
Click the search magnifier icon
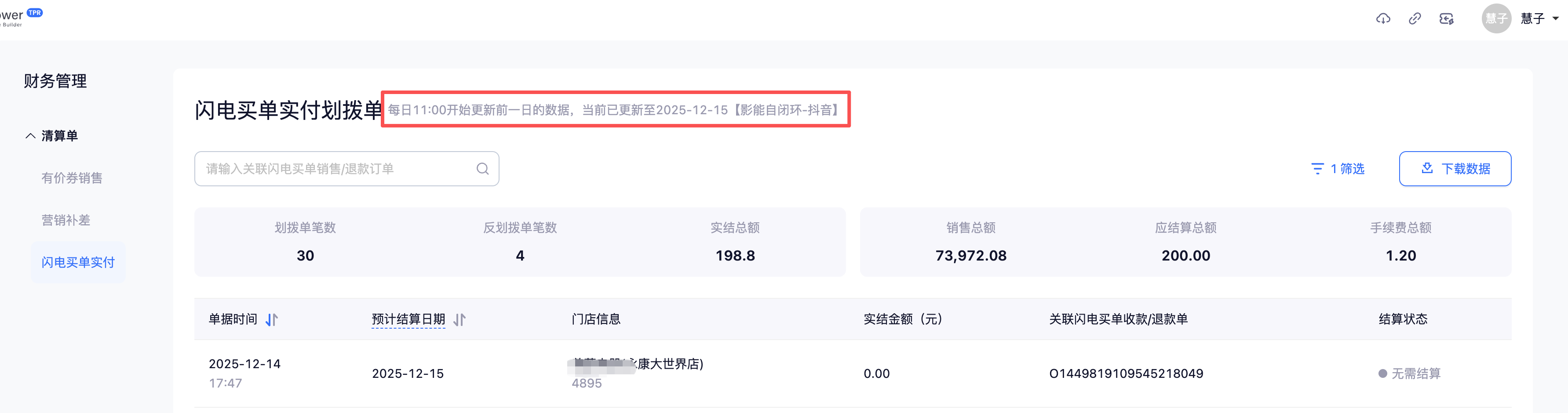click(x=483, y=169)
